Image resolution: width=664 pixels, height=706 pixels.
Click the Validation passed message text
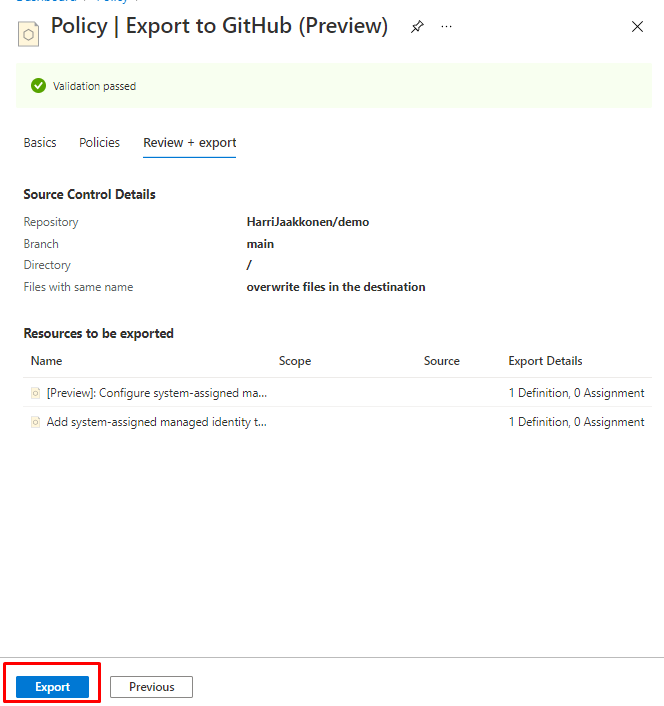click(x=94, y=86)
